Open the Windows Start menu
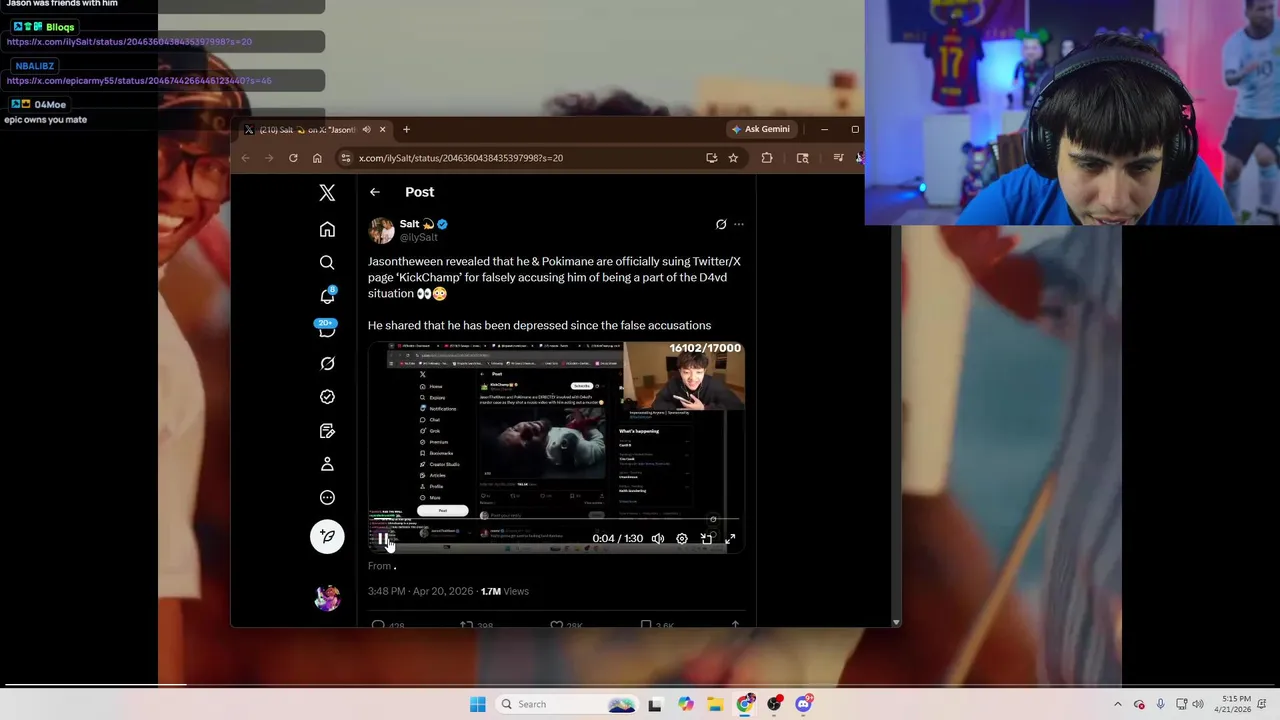Viewport: 1280px width, 720px height. click(x=478, y=704)
